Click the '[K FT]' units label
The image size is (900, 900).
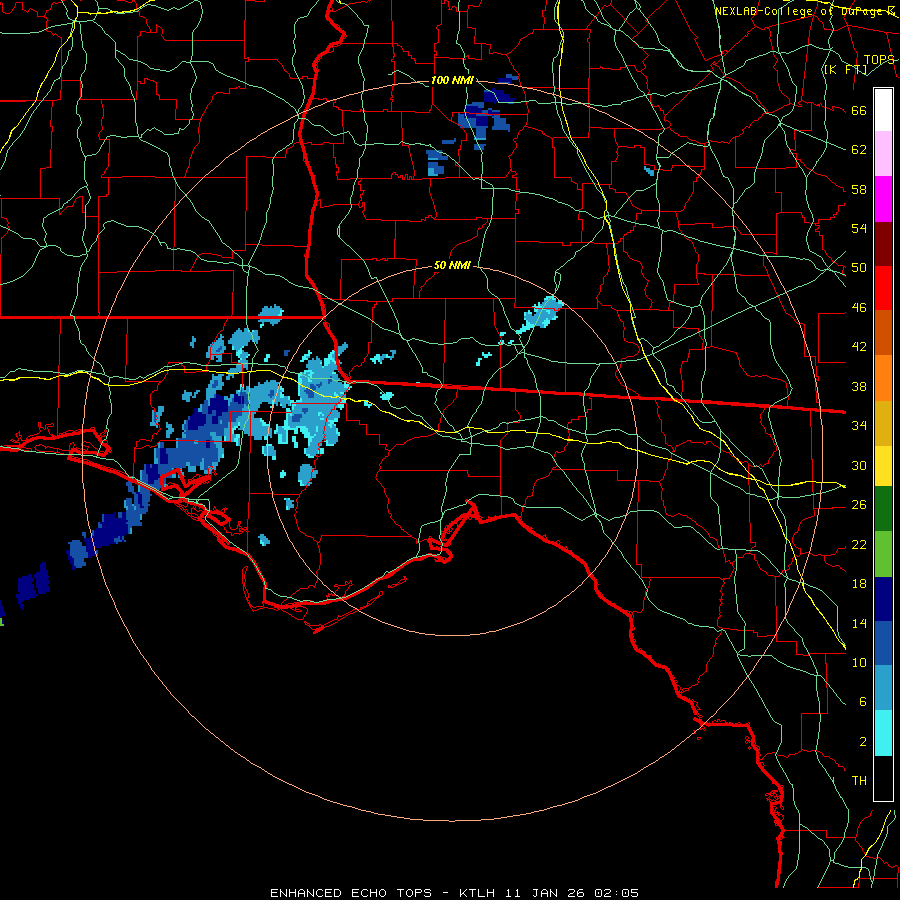845,70
